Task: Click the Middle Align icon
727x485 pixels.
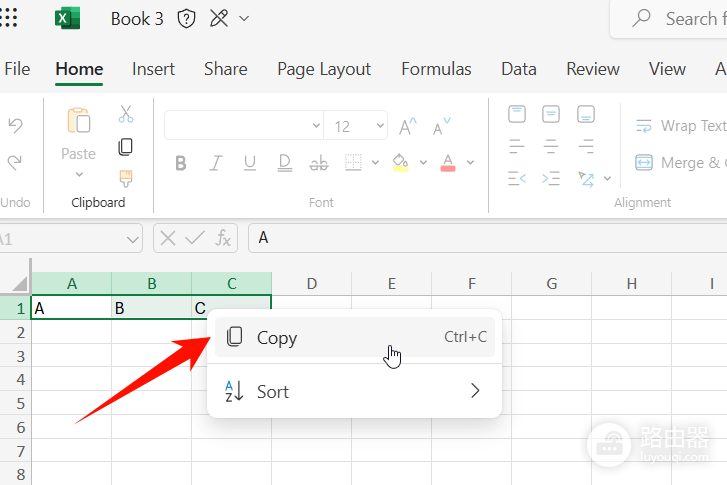Action: pyautogui.click(x=551, y=114)
